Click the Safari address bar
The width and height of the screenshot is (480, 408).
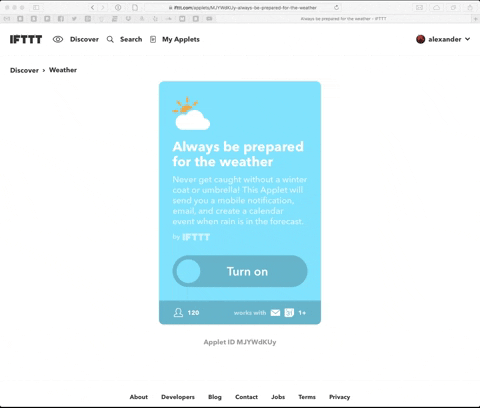click(243, 7)
